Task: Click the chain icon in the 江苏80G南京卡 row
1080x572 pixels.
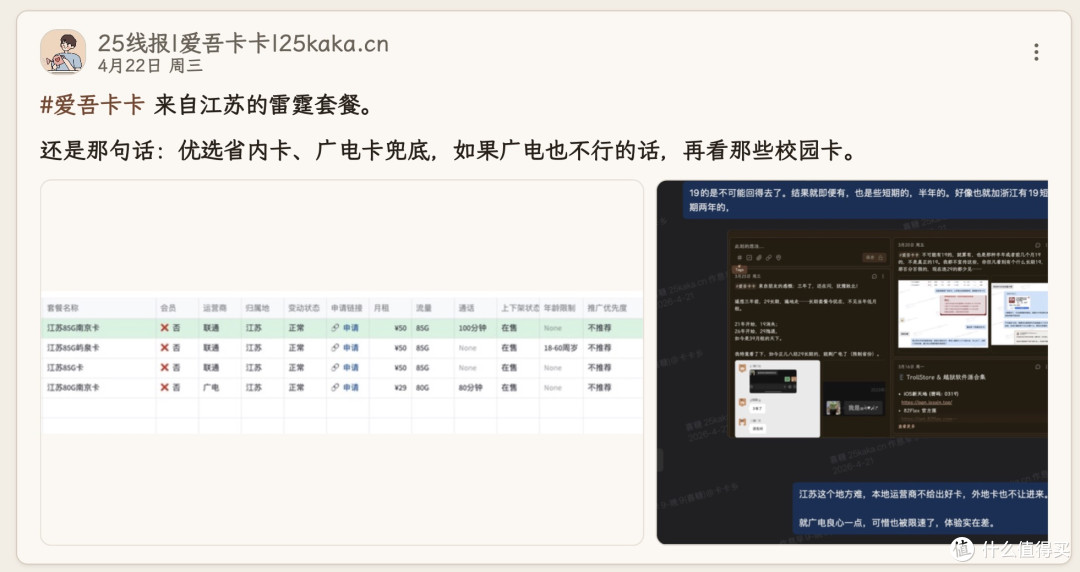Action: click(335, 387)
